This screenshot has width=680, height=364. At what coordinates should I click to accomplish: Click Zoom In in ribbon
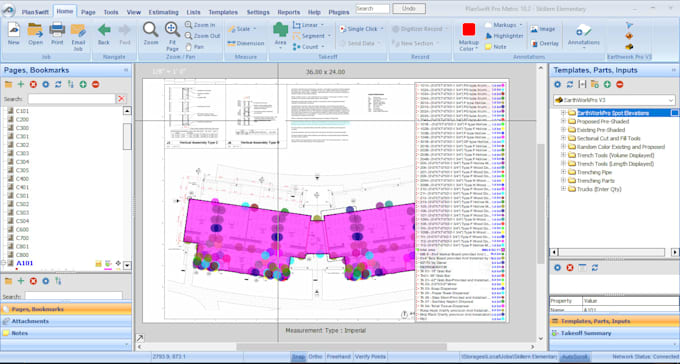coord(200,25)
